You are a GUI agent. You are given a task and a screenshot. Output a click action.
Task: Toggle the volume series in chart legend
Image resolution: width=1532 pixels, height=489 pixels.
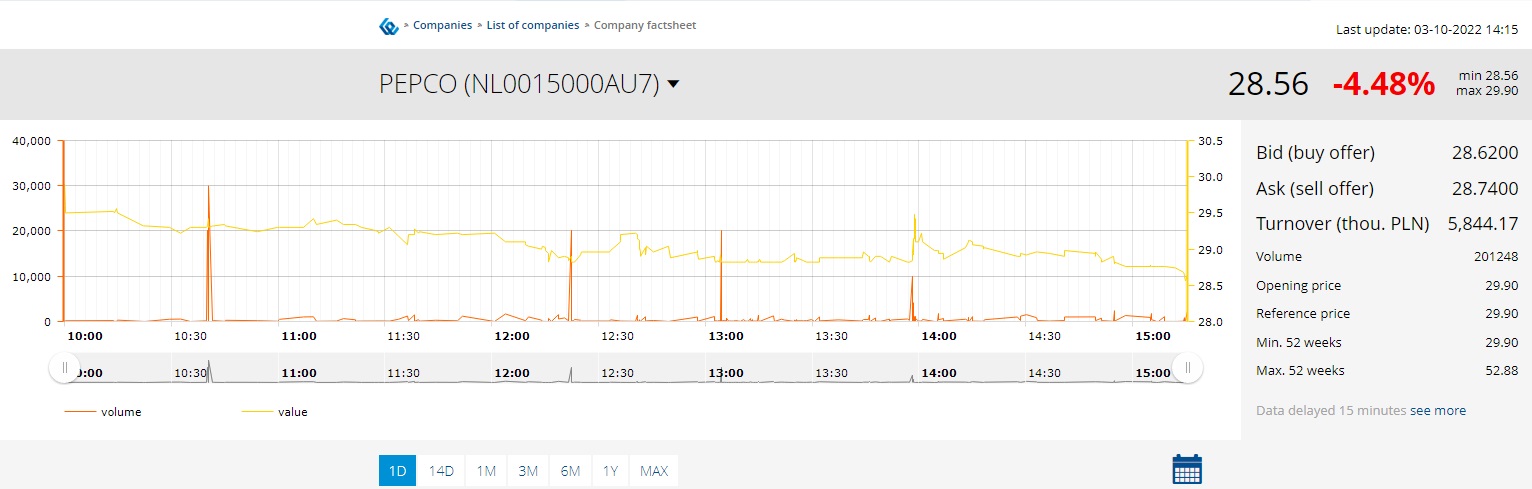pyautogui.click(x=103, y=412)
